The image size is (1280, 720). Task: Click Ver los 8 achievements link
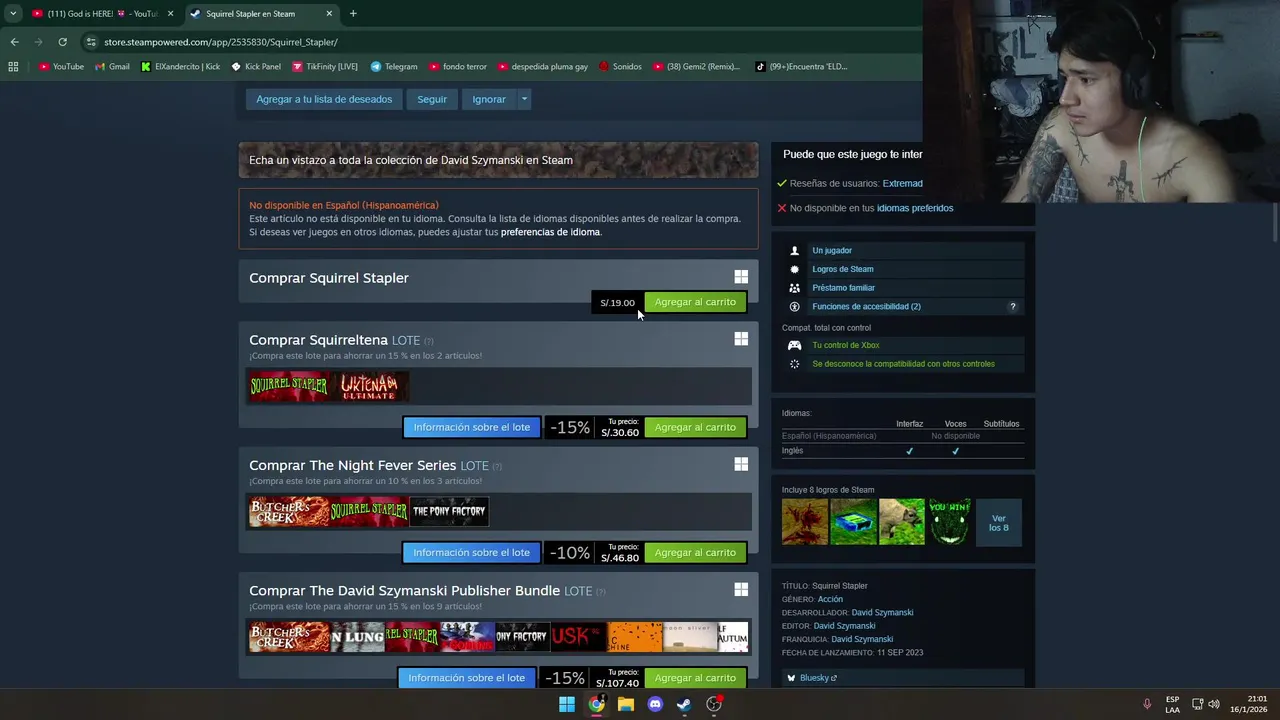pyautogui.click(x=999, y=523)
